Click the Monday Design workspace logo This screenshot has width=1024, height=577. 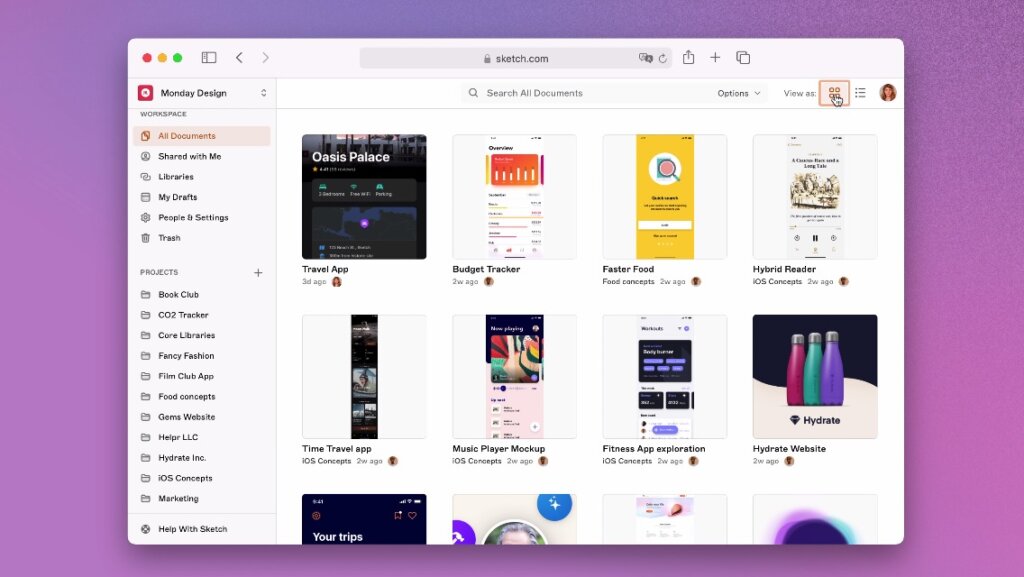pyautogui.click(x=146, y=93)
